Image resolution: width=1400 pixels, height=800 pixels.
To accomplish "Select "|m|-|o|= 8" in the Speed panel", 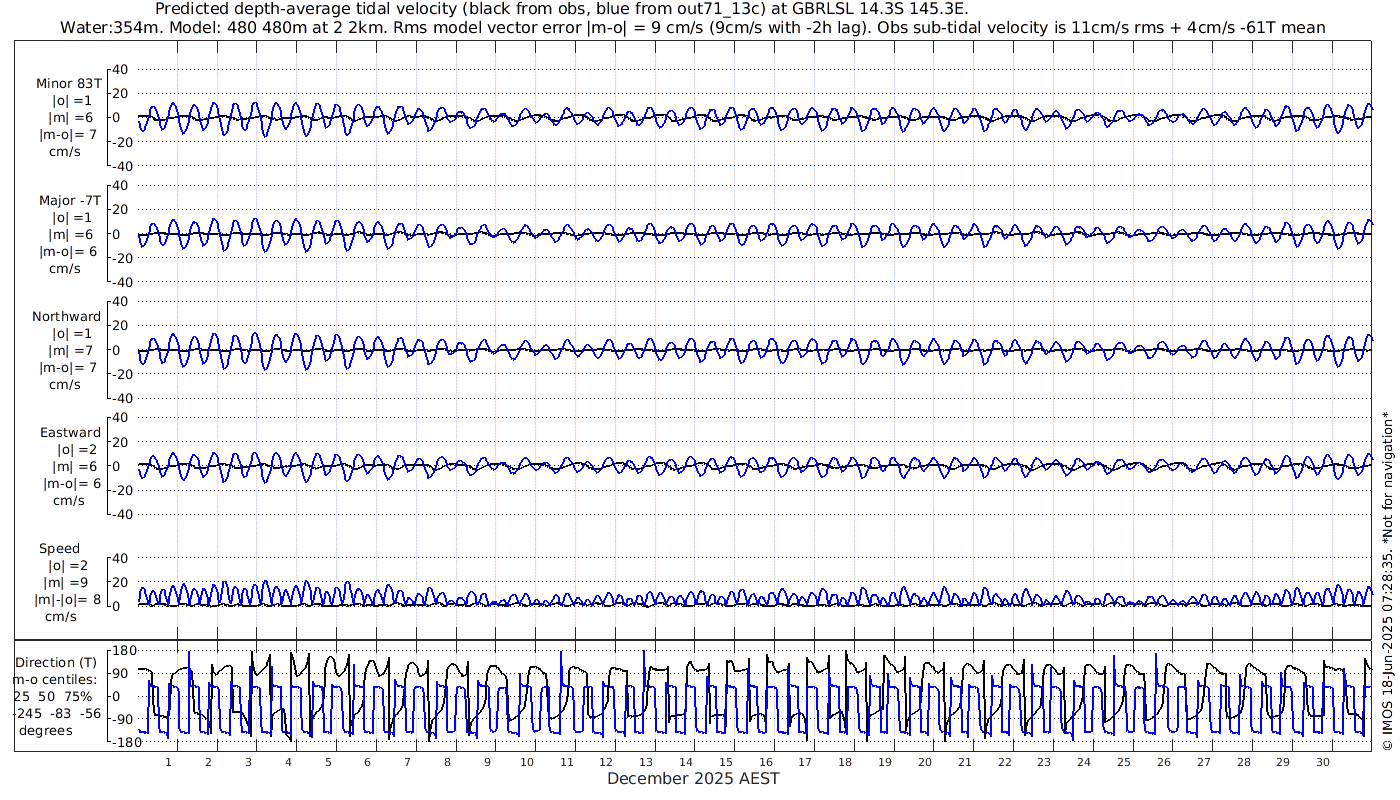I will click(x=67, y=600).
